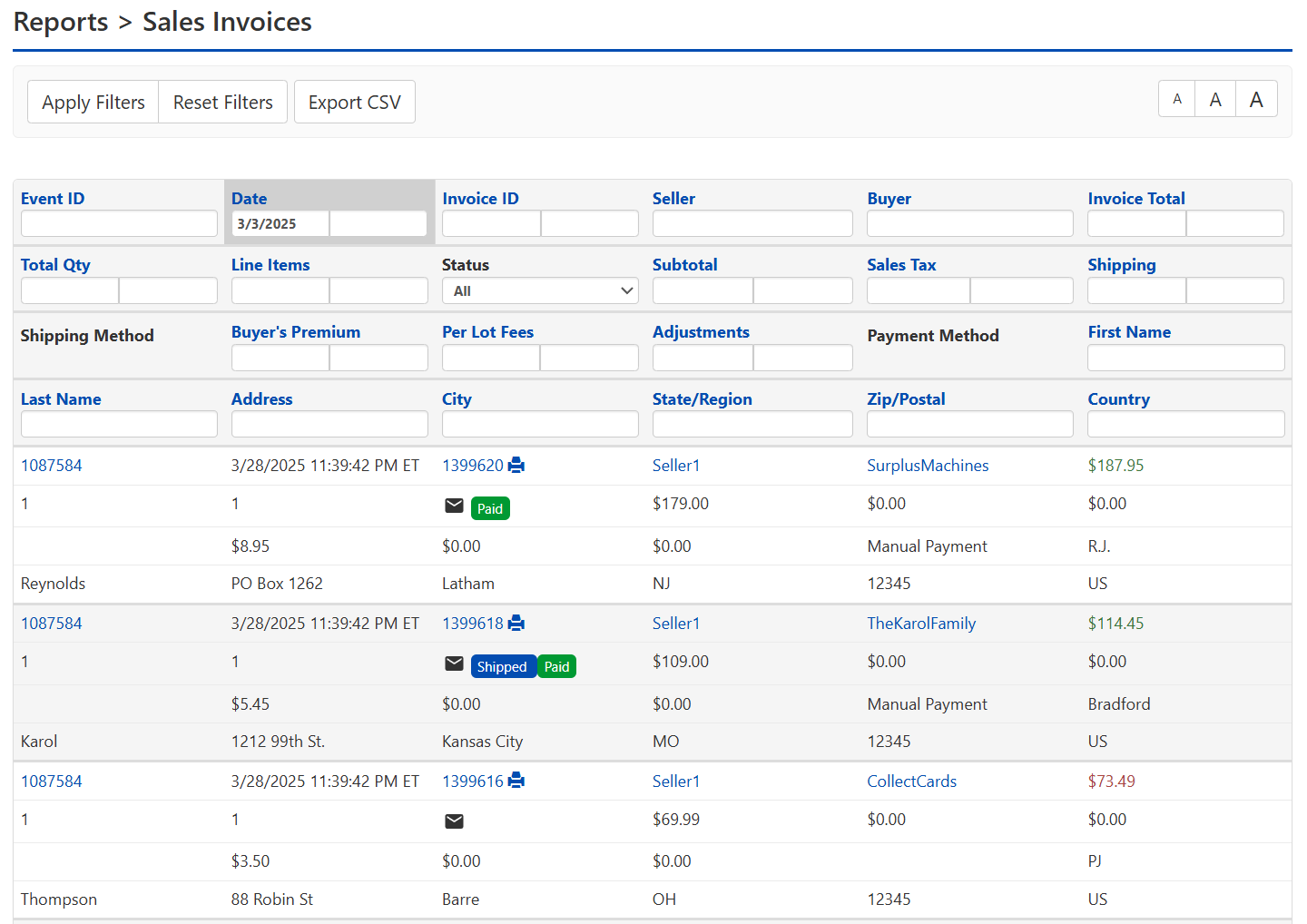The image size is (1307, 924).
Task: Click city Kansas City
Action: click(483, 742)
